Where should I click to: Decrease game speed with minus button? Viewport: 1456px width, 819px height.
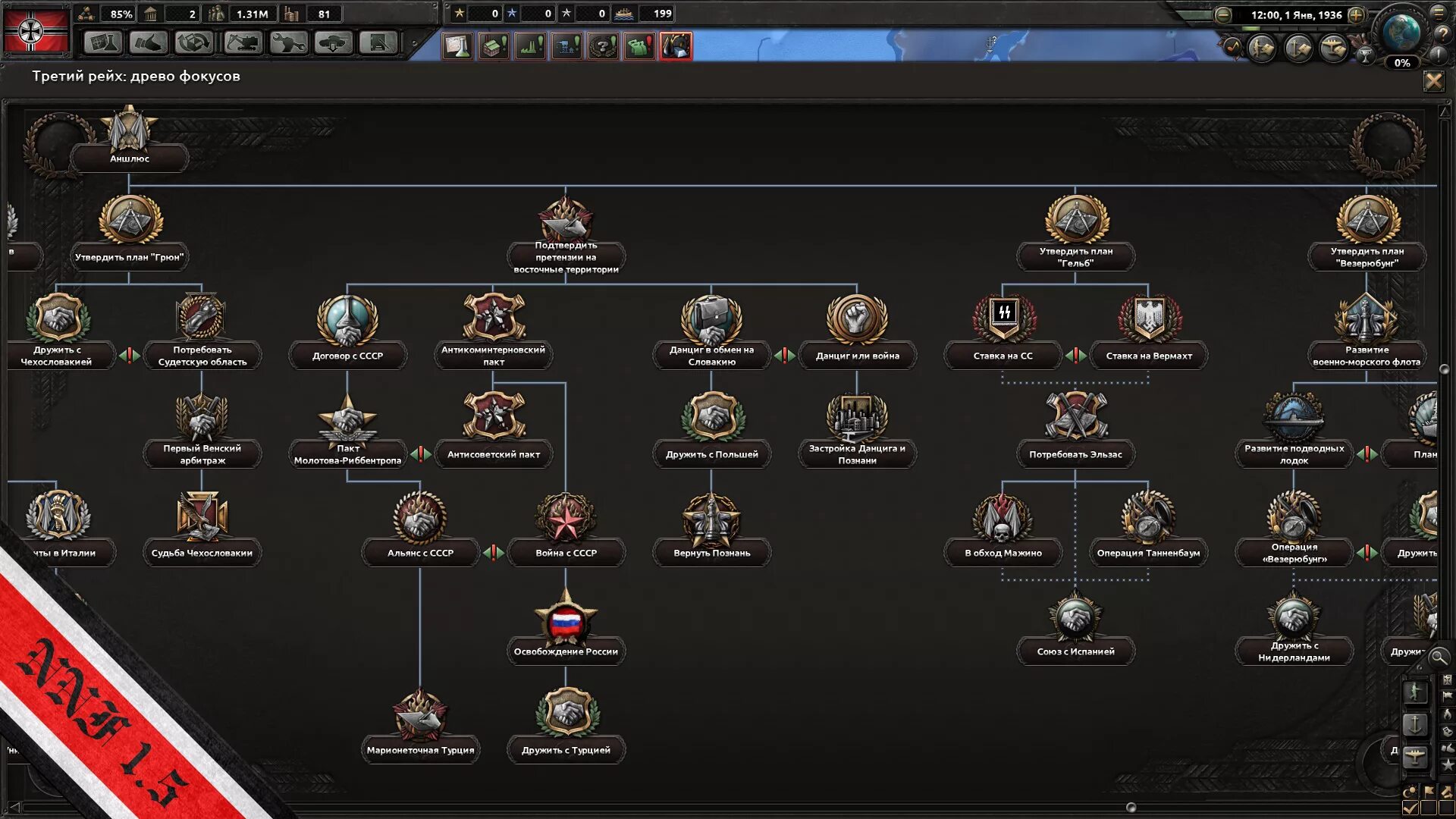point(1223,14)
